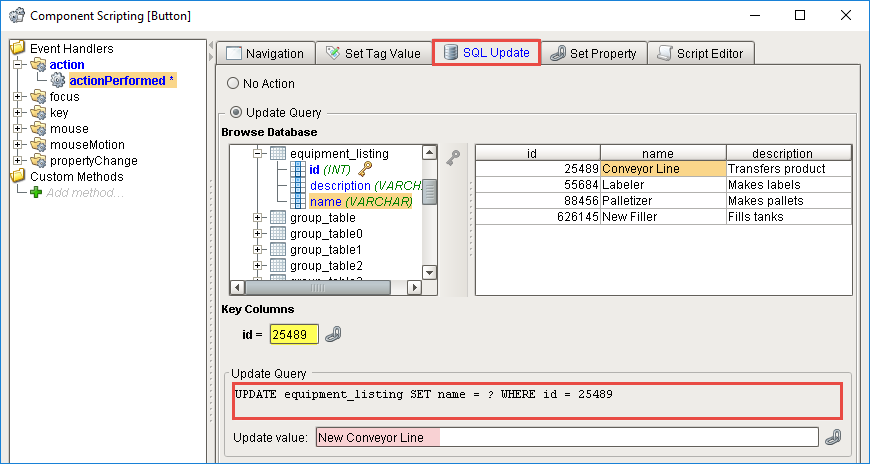
Task: Click the Event Handlers folder icon
Action: tap(18, 48)
